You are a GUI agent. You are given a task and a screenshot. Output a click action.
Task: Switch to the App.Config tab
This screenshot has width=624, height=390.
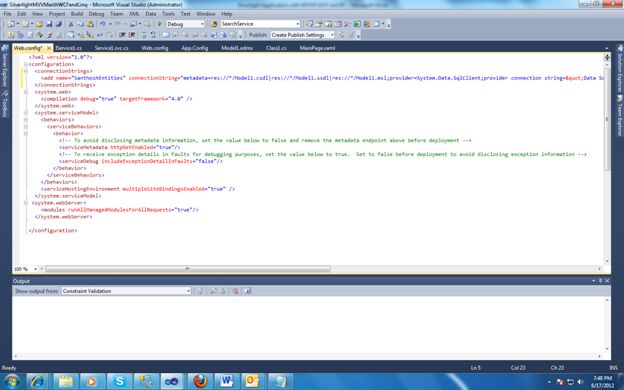[195, 48]
